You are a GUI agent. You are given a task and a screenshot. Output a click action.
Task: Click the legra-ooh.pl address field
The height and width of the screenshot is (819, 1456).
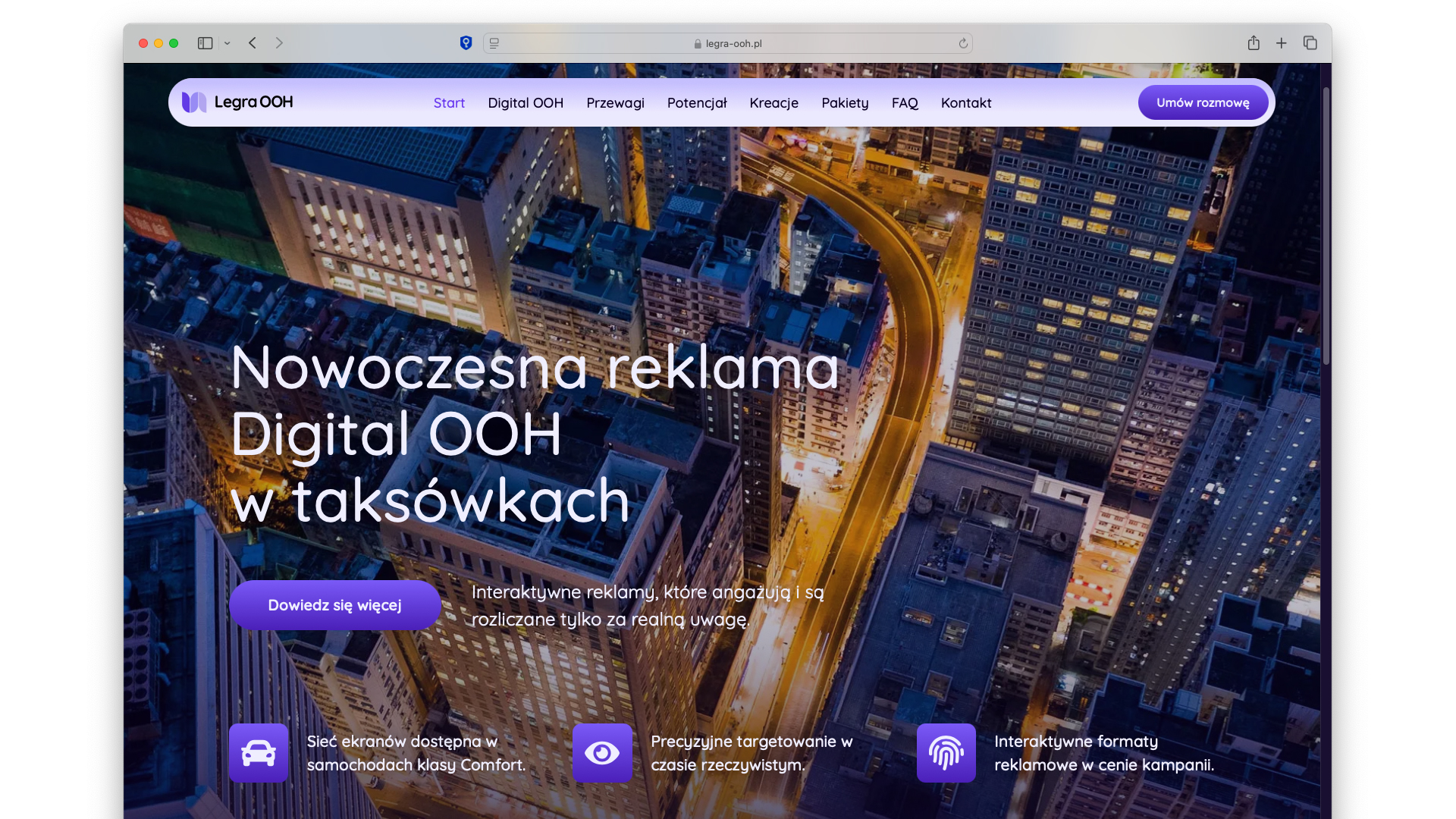[x=728, y=43]
